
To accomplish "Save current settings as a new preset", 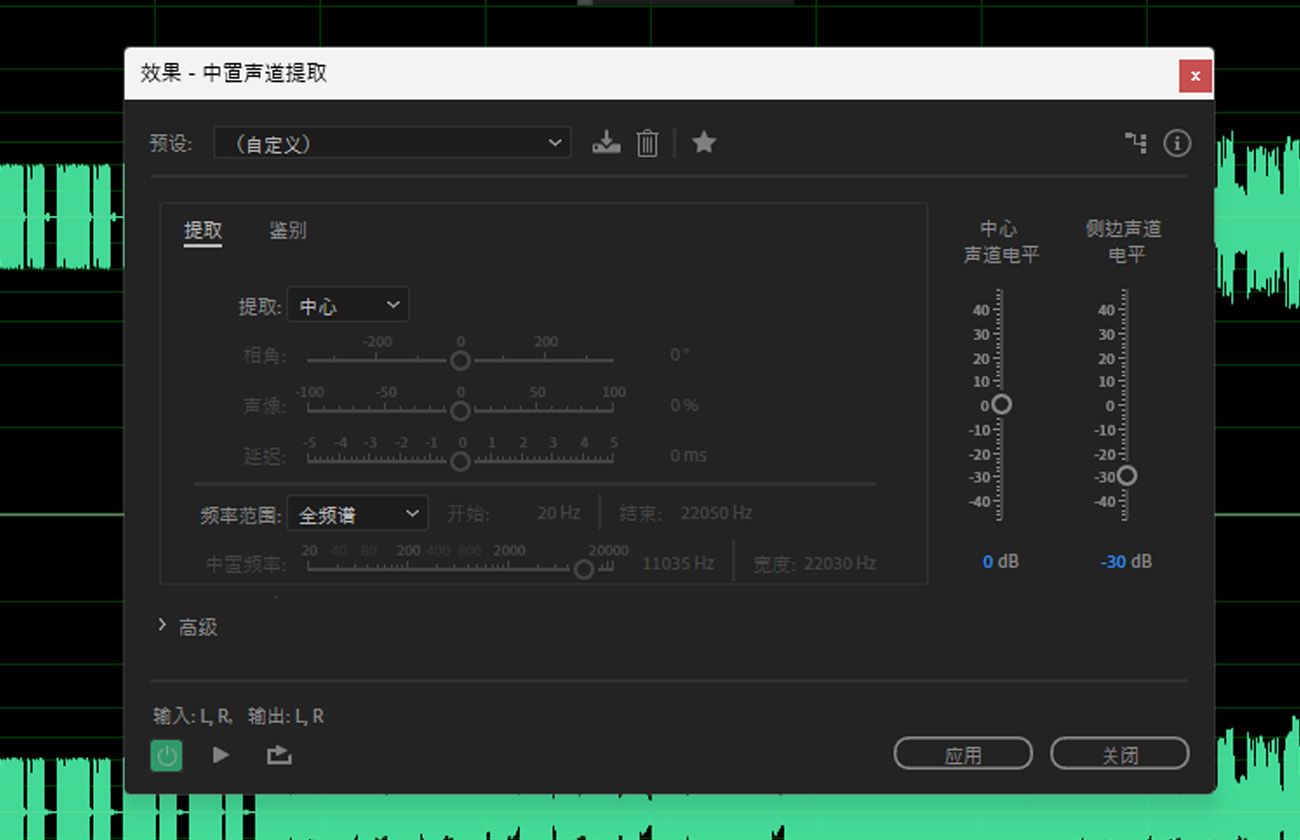I will (605, 143).
